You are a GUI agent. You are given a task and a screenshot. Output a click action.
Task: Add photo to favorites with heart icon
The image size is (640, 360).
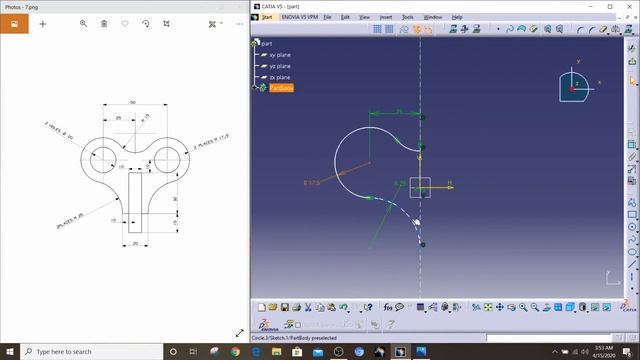(x=125, y=24)
